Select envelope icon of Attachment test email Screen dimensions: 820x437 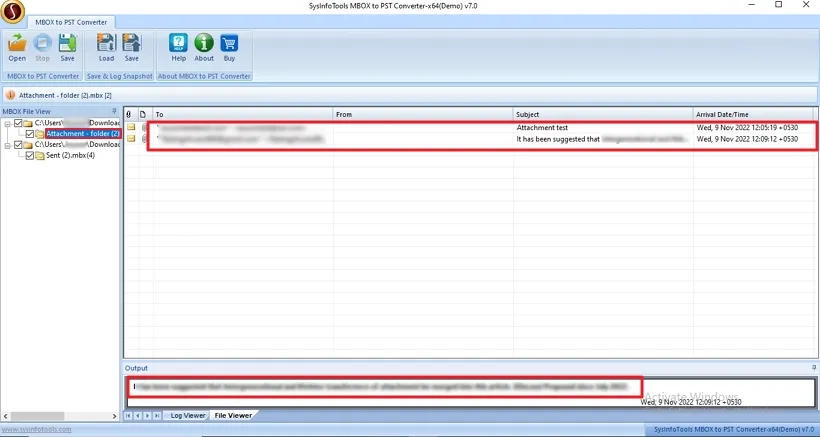[x=131, y=127]
